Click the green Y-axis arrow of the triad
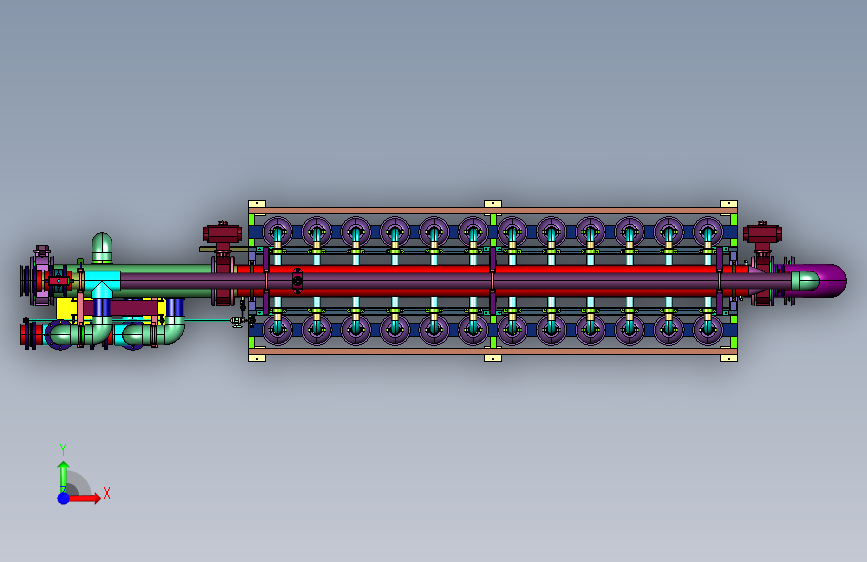The width and height of the screenshot is (867, 562). click(64, 476)
